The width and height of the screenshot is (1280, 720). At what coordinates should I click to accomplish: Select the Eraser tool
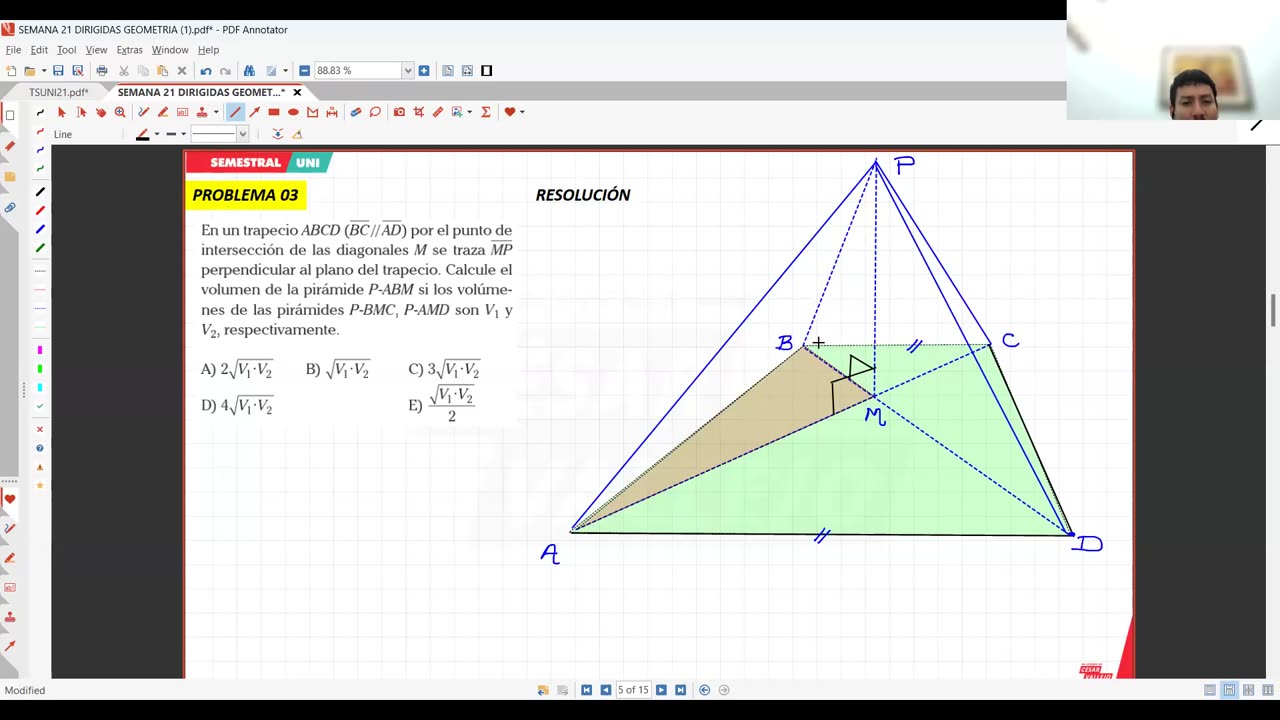pyautogui.click(x=356, y=112)
